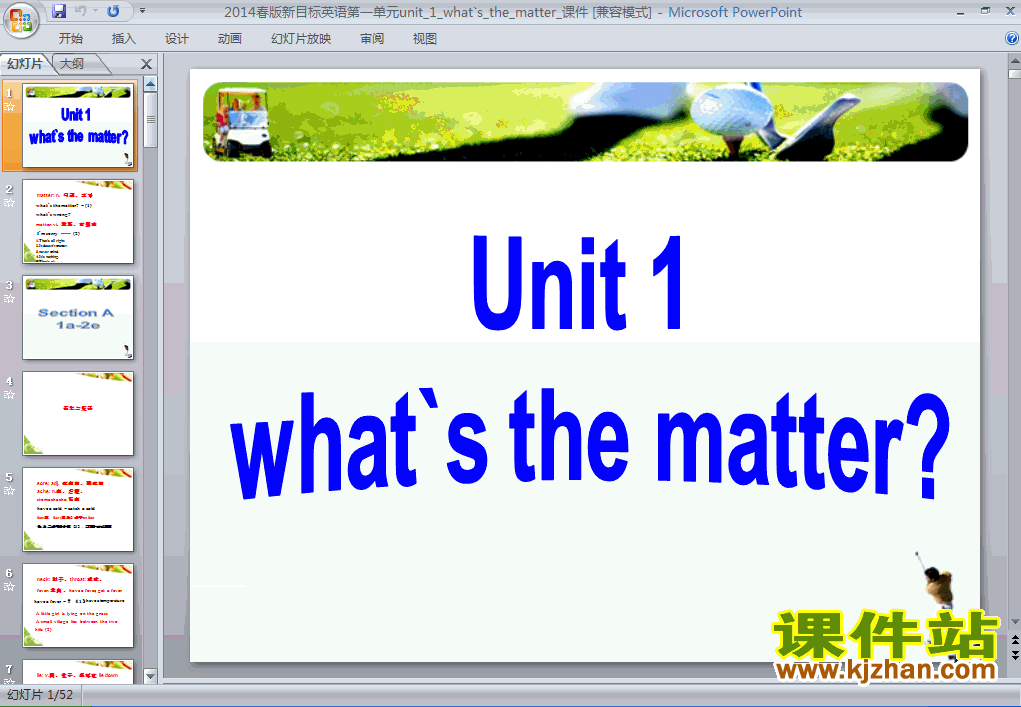The width and height of the screenshot is (1021, 707).
Task: Open the 设计 ribbon tab
Action: [x=176, y=38]
